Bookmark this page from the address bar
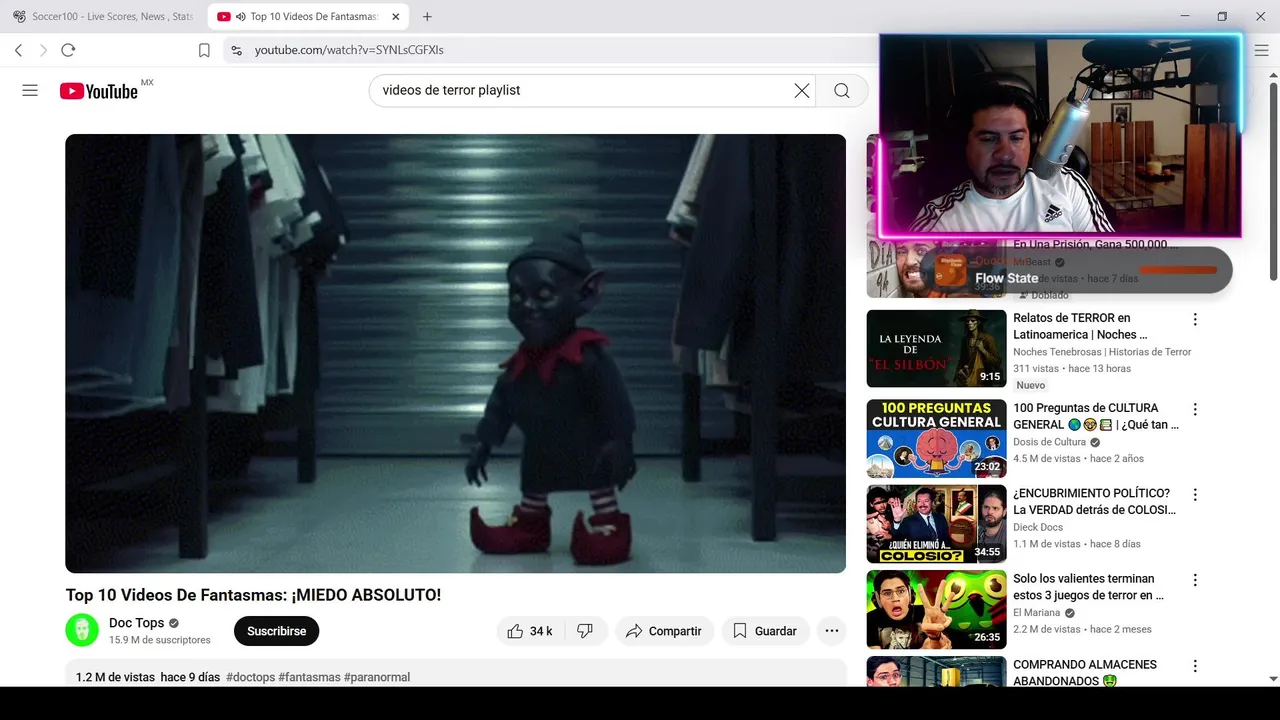The width and height of the screenshot is (1280, 720). click(x=204, y=50)
